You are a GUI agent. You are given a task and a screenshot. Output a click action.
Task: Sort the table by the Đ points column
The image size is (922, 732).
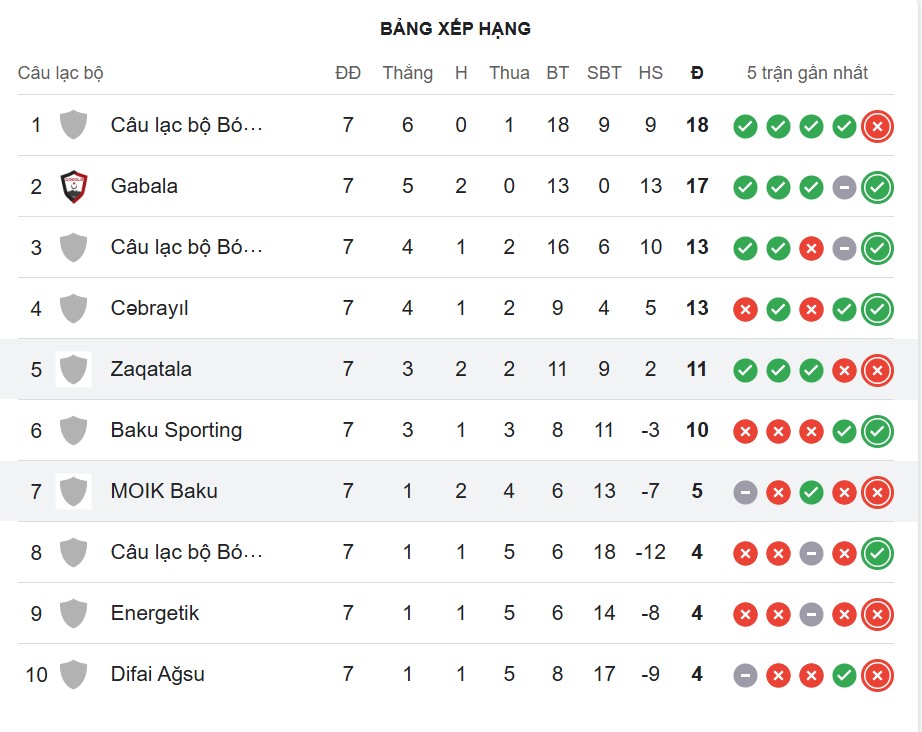pyautogui.click(x=697, y=73)
